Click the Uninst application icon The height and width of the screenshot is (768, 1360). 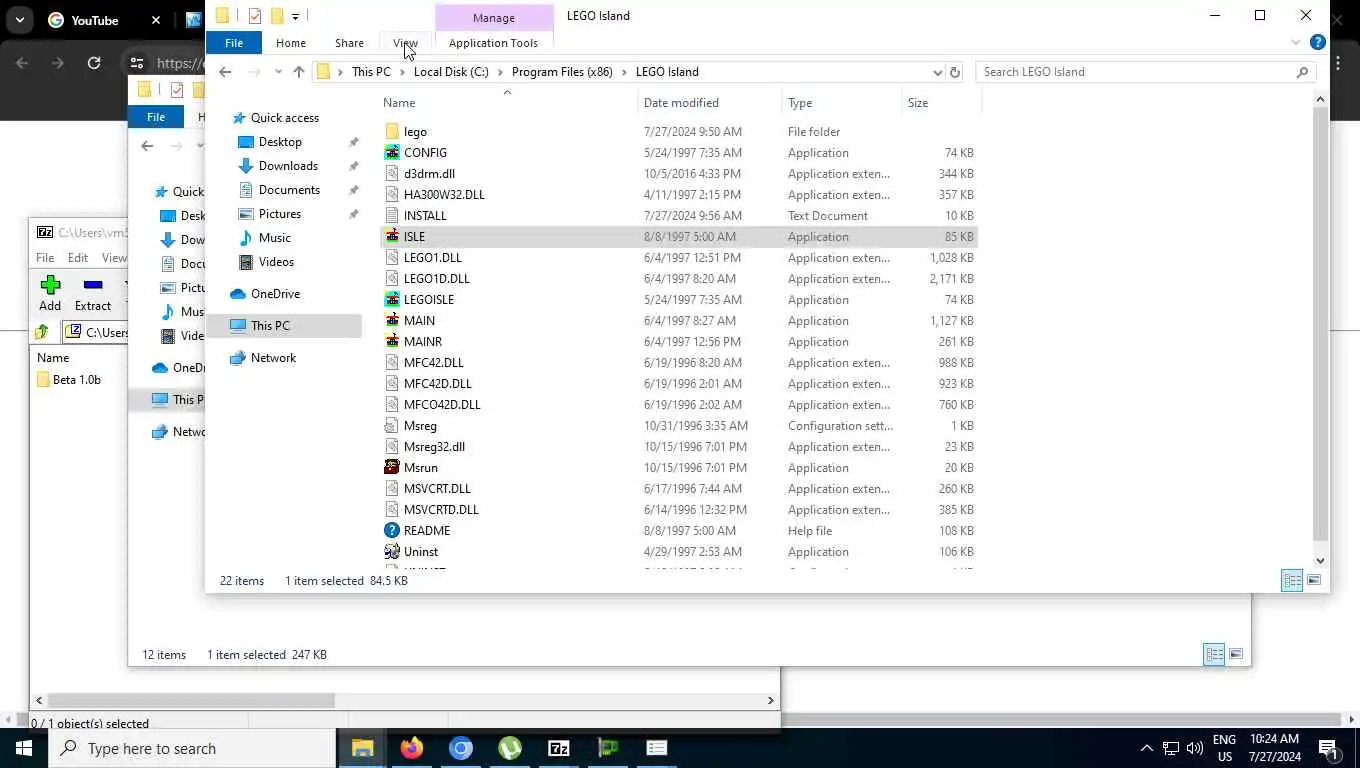pos(392,552)
